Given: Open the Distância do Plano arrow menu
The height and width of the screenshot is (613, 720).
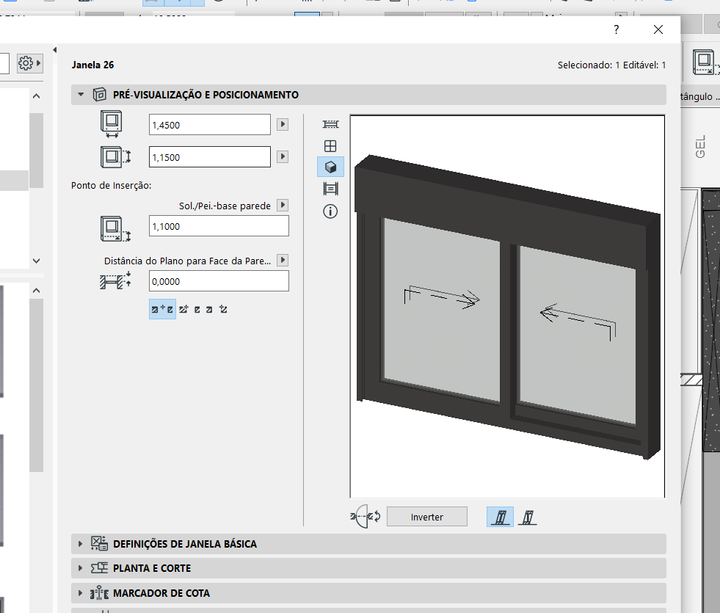Looking at the screenshot, I should (x=282, y=260).
